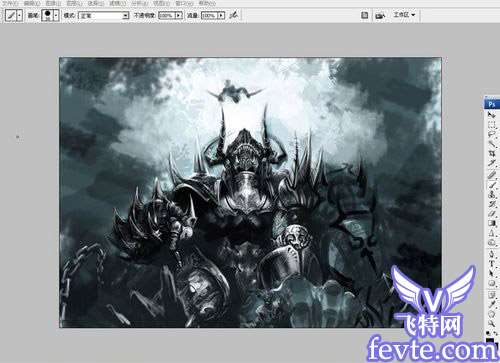Screen dimensions: 500x363
Task: Select the Crop tool
Action: 492,154
